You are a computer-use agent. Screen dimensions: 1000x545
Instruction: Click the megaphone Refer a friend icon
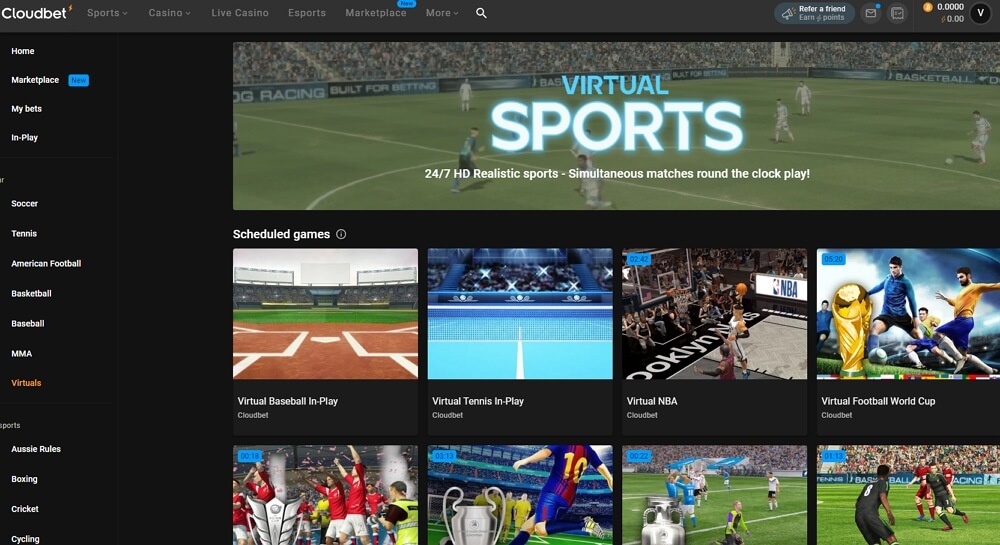click(x=788, y=13)
